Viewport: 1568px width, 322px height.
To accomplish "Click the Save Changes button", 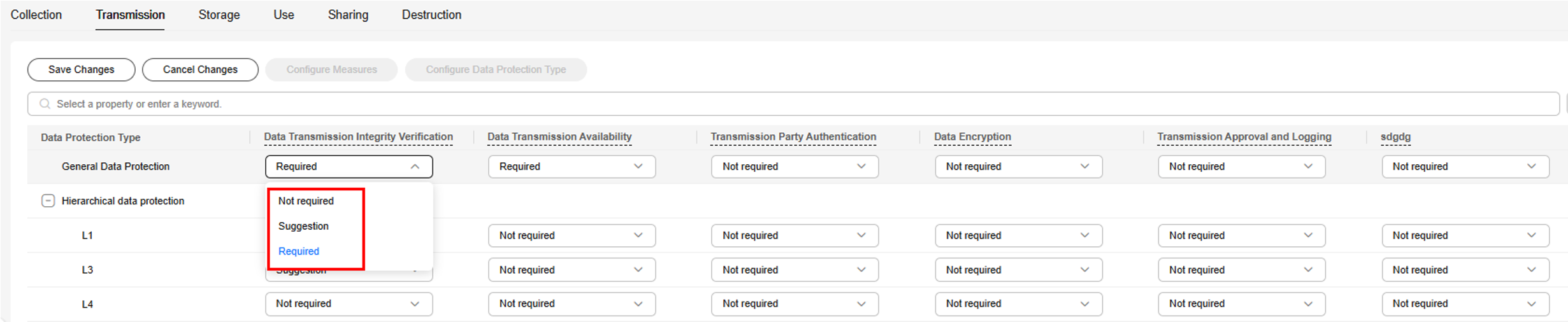I will (81, 69).
